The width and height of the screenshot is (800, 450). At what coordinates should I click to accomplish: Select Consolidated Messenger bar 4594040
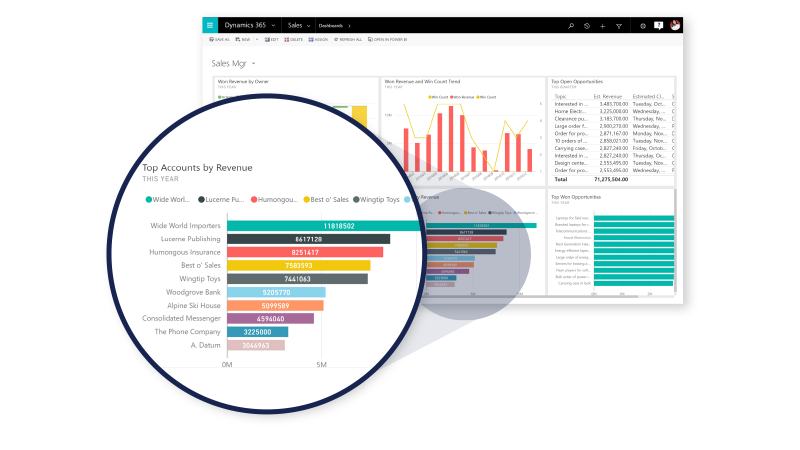point(270,318)
